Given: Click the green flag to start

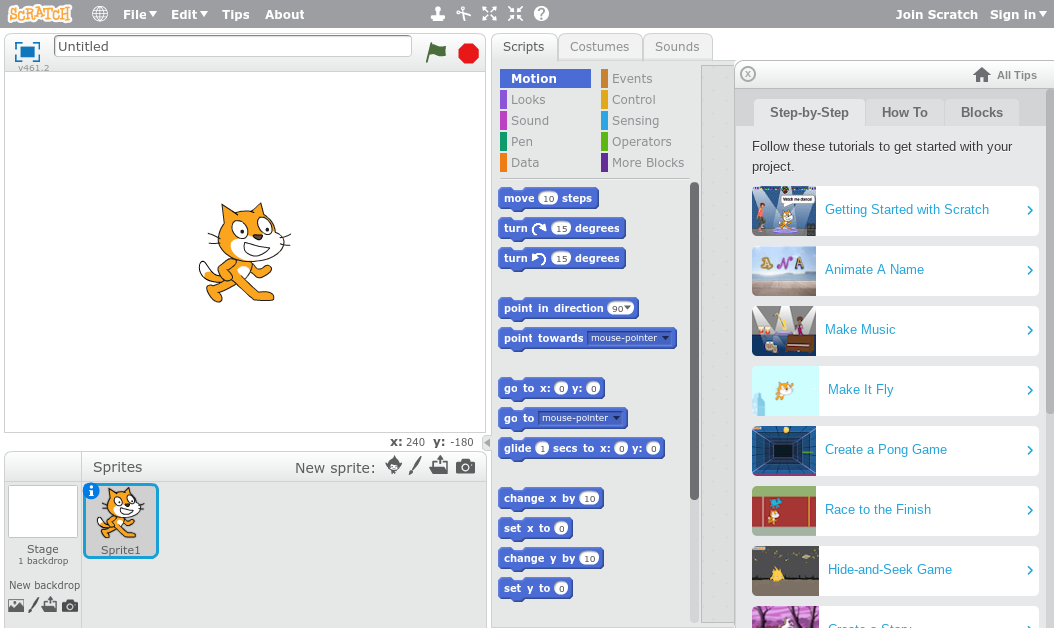Looking at the screenshot, I should point(436,52).
